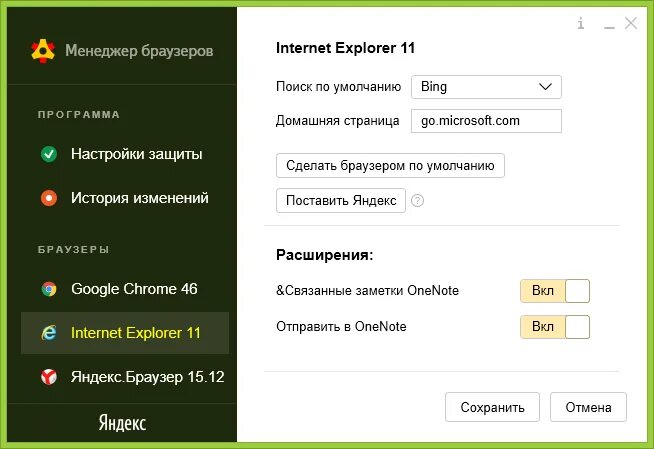Click the Browser Manager gear logo

43,51
